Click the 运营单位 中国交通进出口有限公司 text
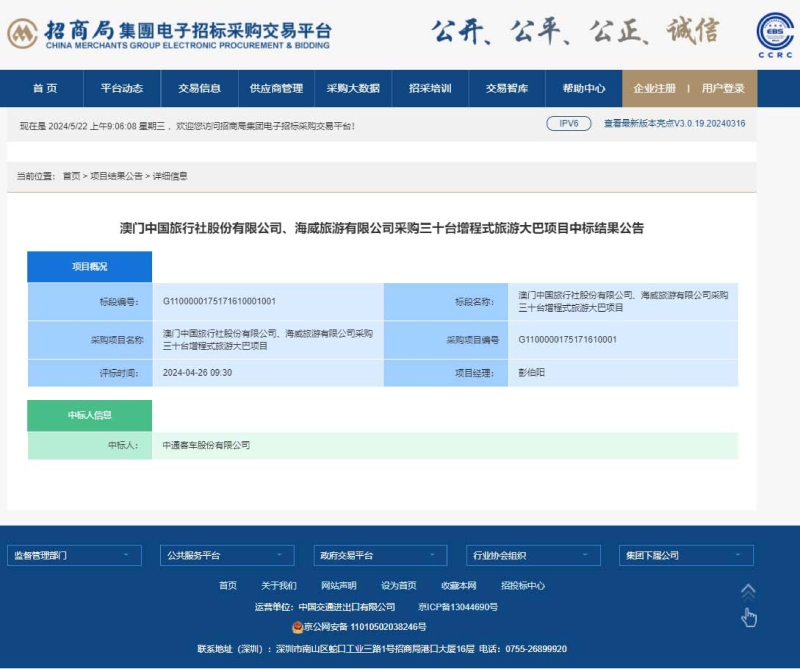The width and height of the screenshot is (800, 669). click(325, 607)
